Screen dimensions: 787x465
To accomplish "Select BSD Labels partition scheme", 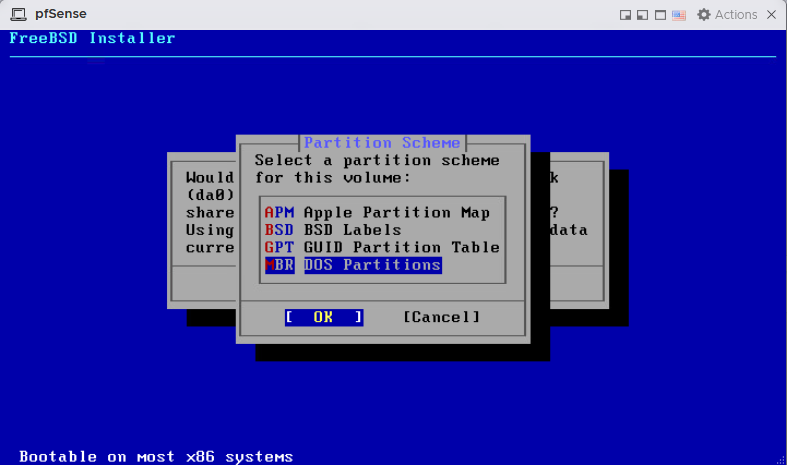I will tap(333, 230).
